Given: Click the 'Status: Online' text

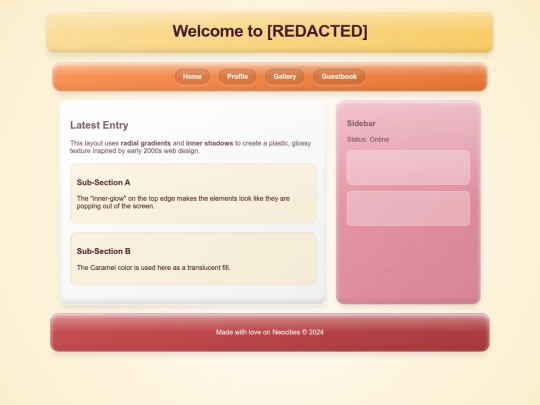Looking at the screenshot, I should [x=368, y=139].
